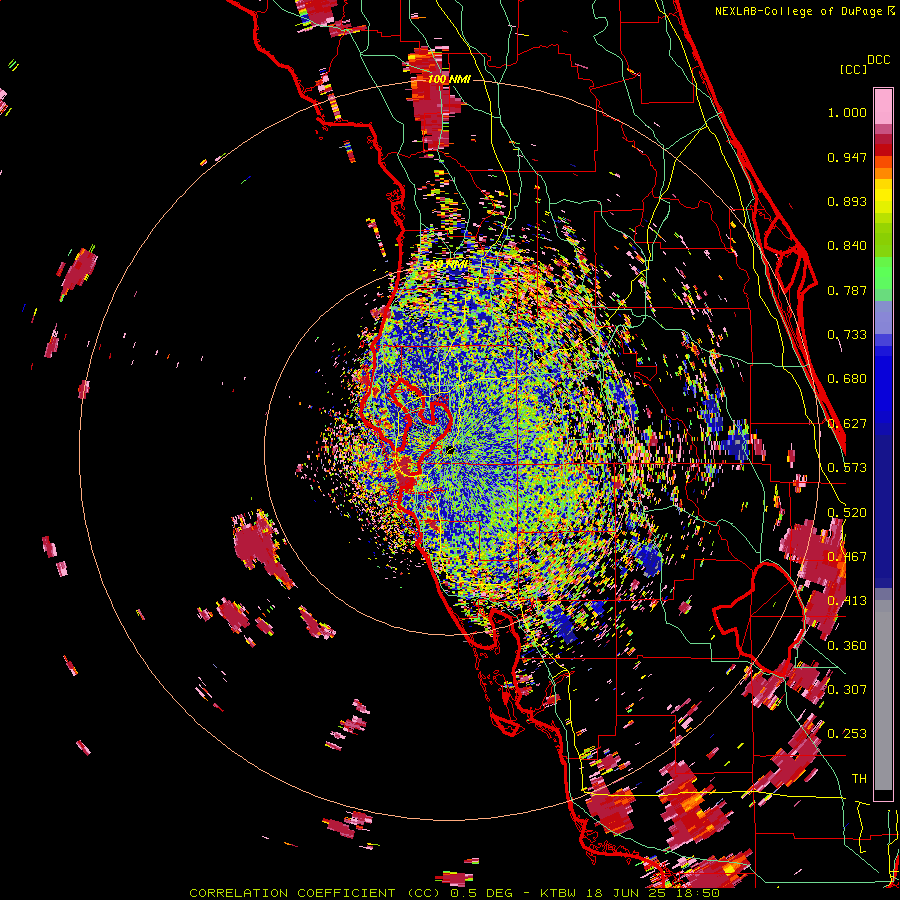Select the 0.627 scale value

click(847, 424)
